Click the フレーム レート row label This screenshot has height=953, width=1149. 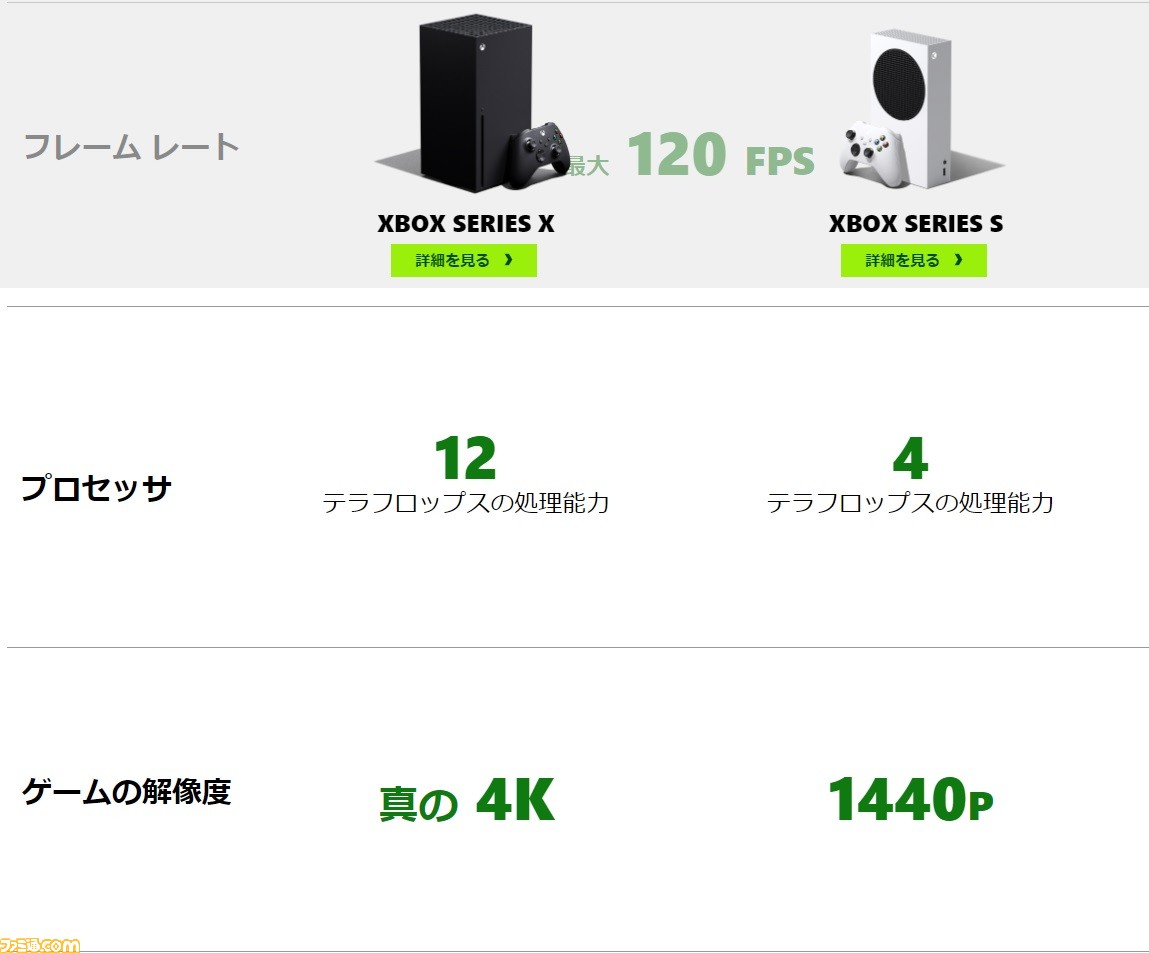(131, 147)
